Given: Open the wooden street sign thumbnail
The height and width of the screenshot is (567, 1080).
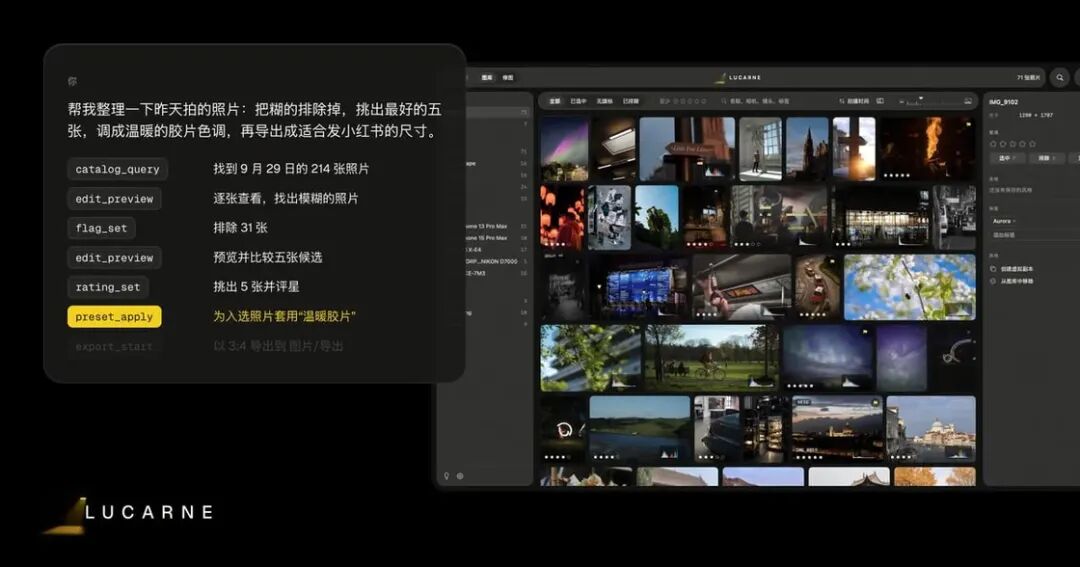Looking at the screenshot, I should click(687, 149).
